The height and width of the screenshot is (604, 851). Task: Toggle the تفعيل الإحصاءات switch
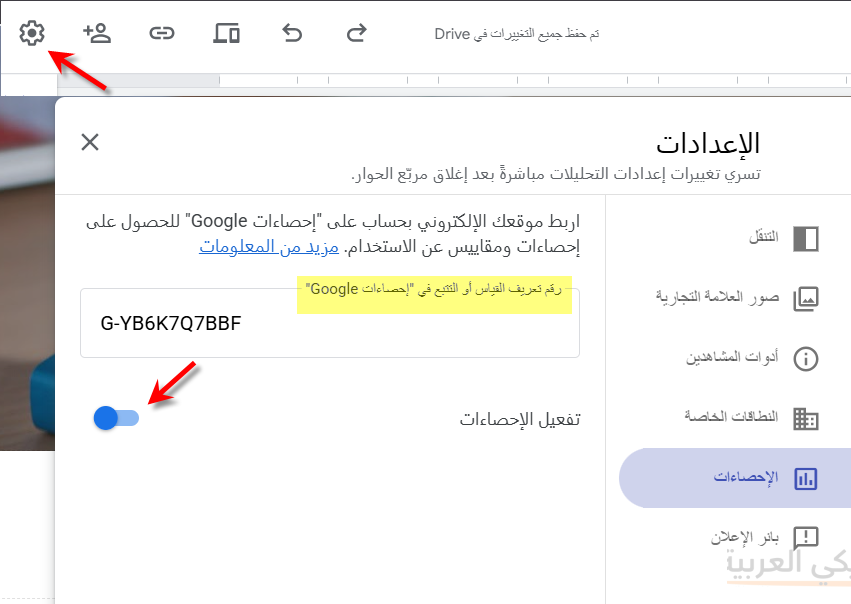coord(116,418)
